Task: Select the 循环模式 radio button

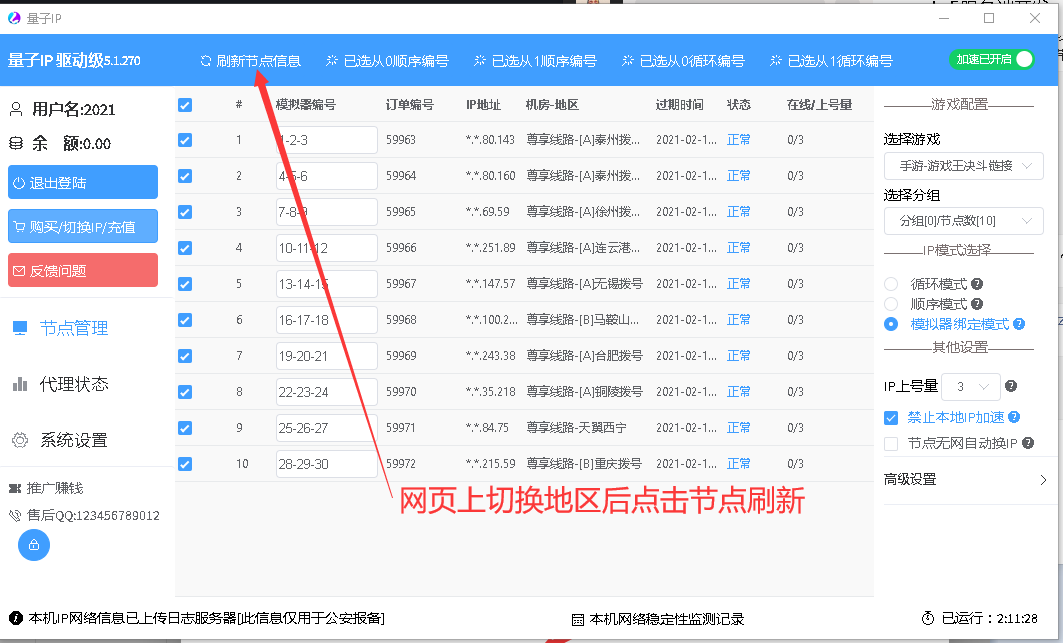Action: click(891, 284)
